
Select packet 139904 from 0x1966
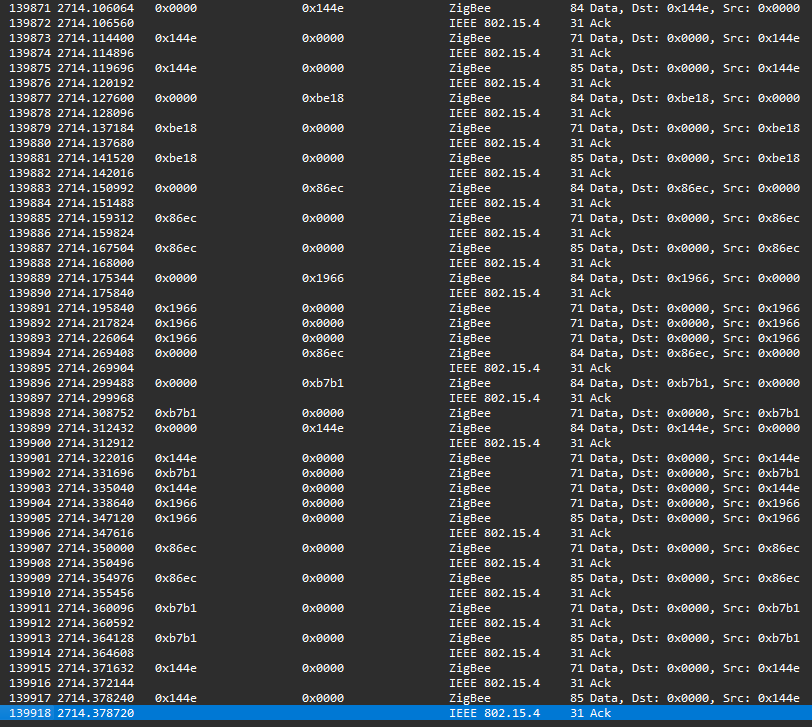(x=406, y=504)
